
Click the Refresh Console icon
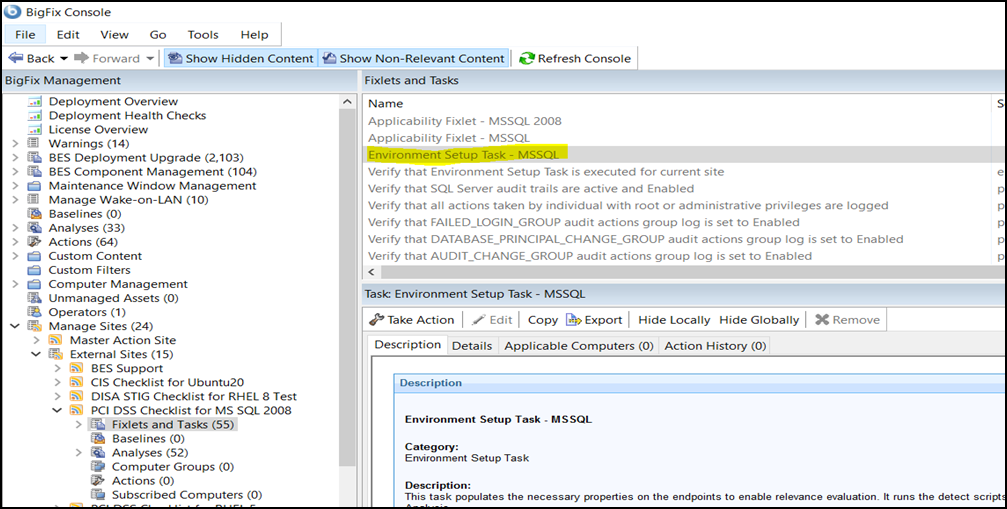coord(527,58)
